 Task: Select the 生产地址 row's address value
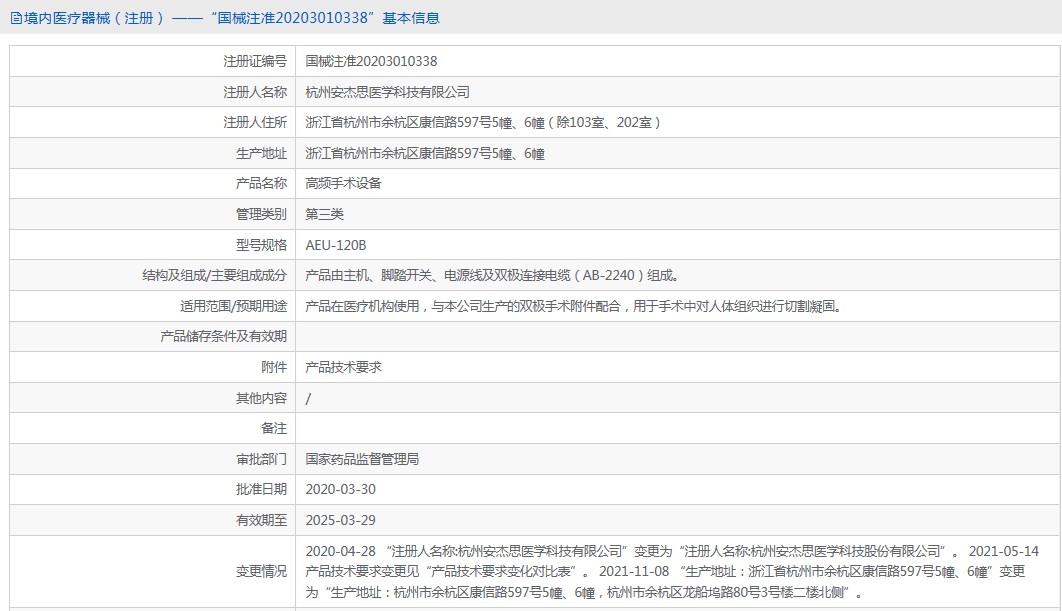tap(425, 154)
